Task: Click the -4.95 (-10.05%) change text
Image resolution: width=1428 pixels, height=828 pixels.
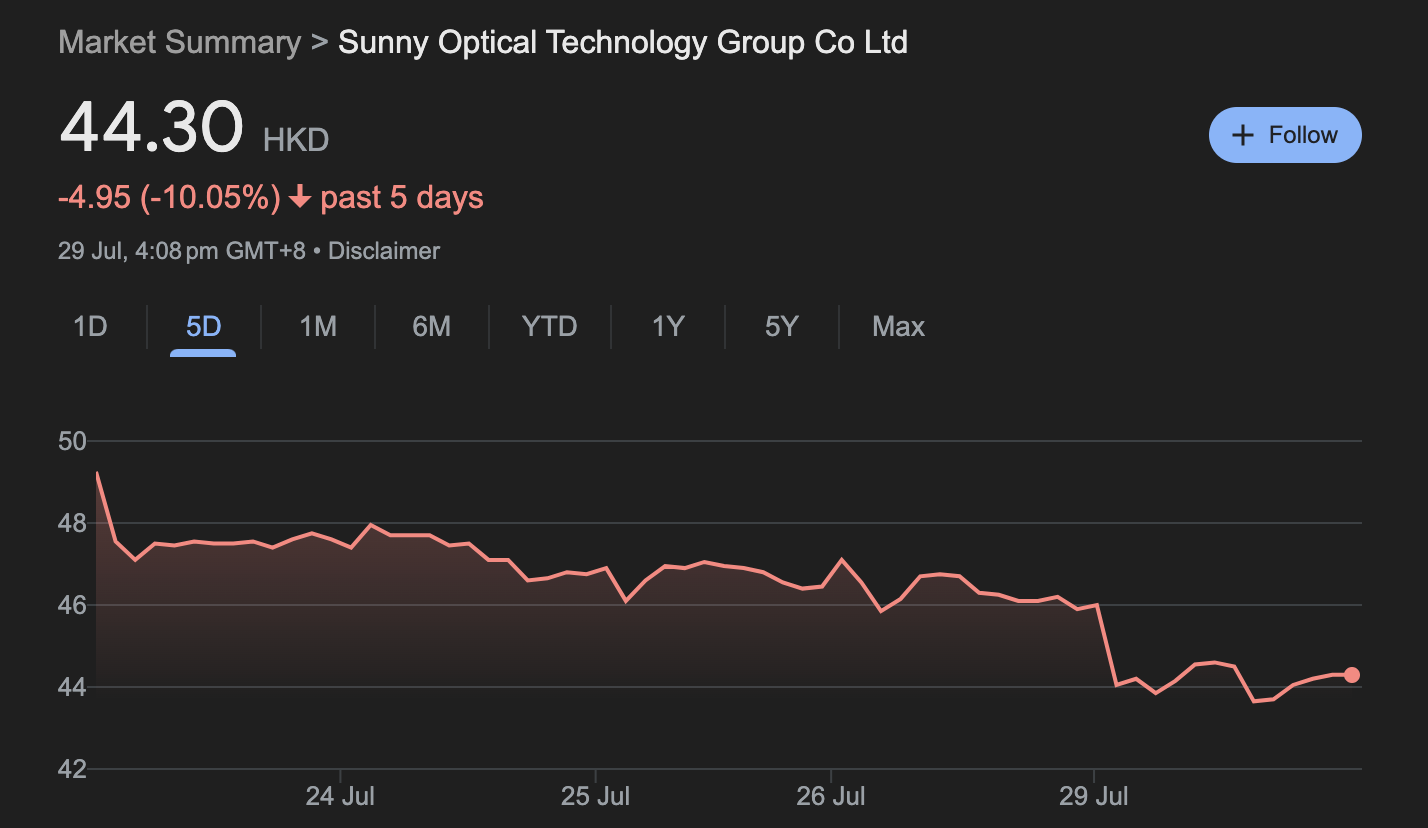Action: pyautogui.click(x=169, y=197)
